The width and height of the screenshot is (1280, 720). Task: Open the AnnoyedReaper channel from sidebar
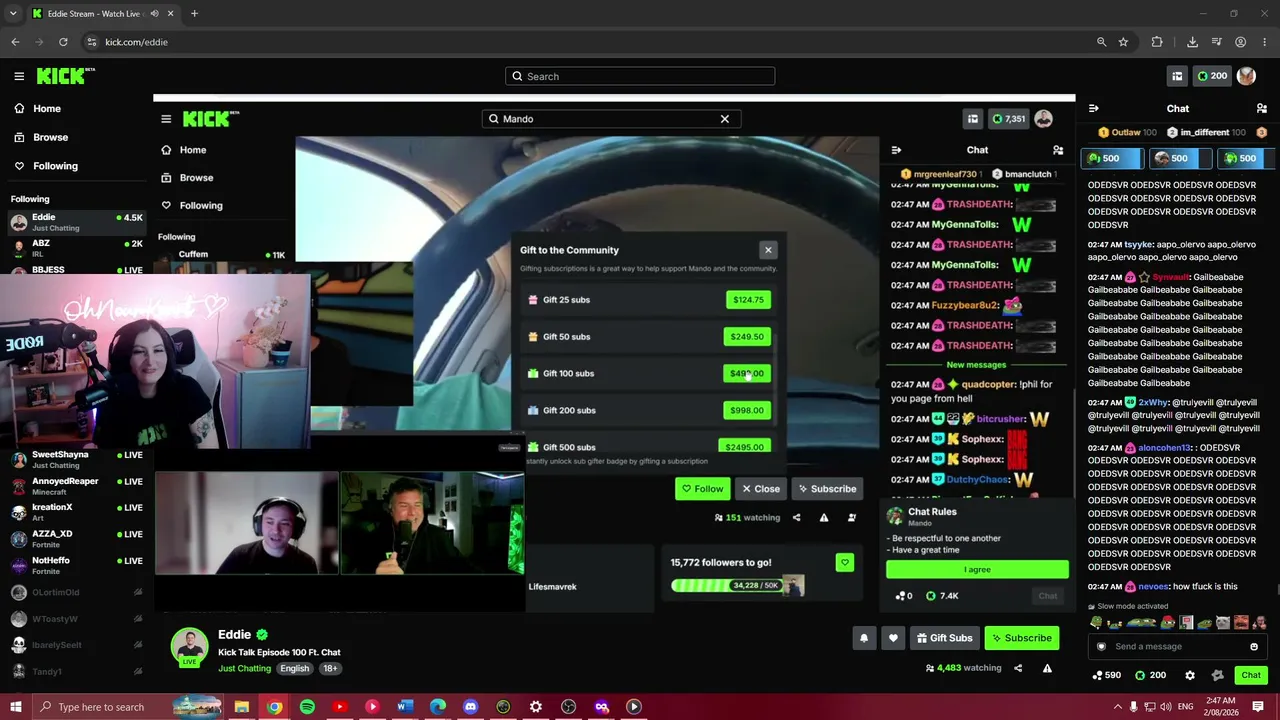point(76,486)
